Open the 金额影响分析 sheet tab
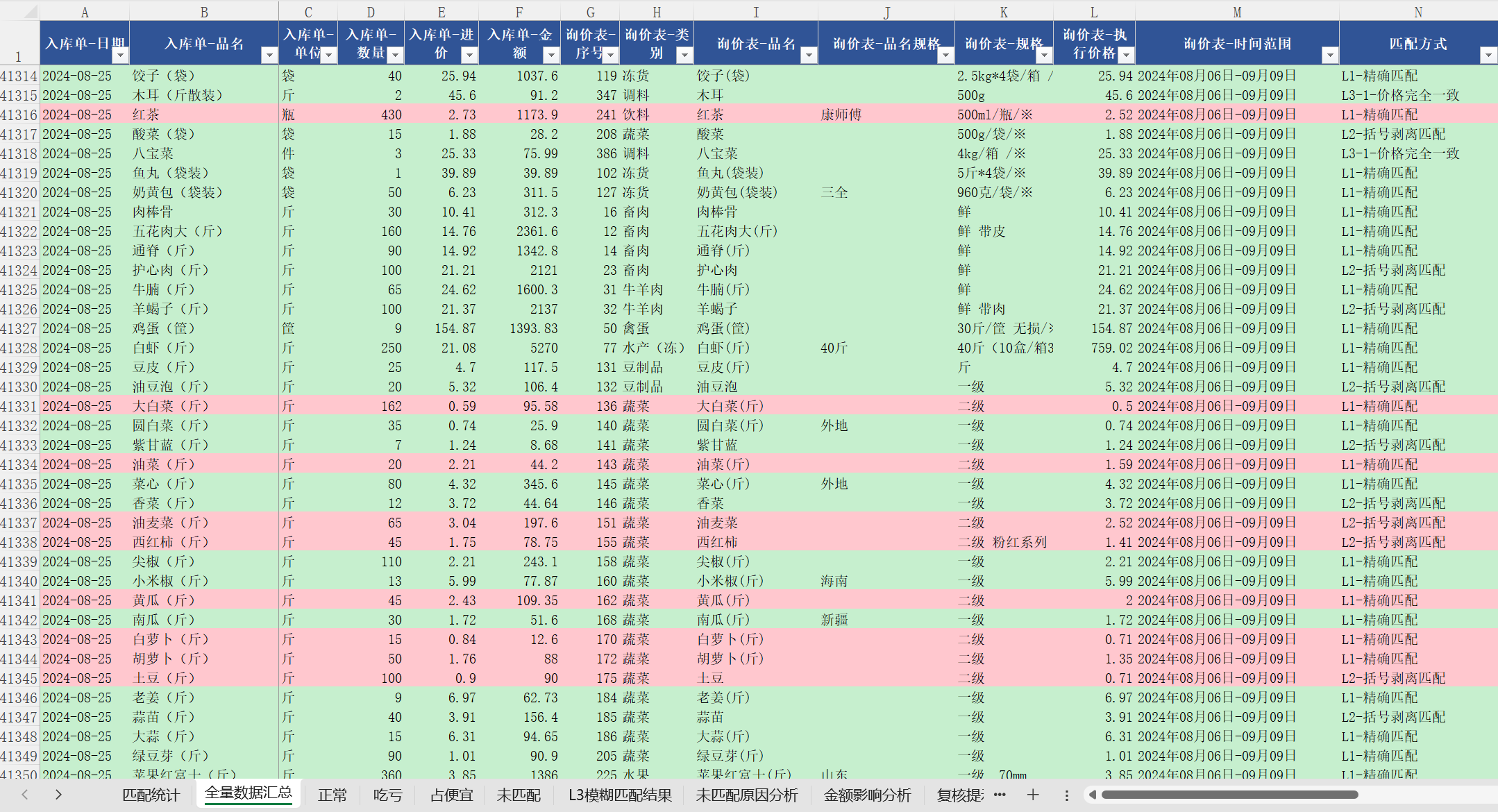 (867, 795)
